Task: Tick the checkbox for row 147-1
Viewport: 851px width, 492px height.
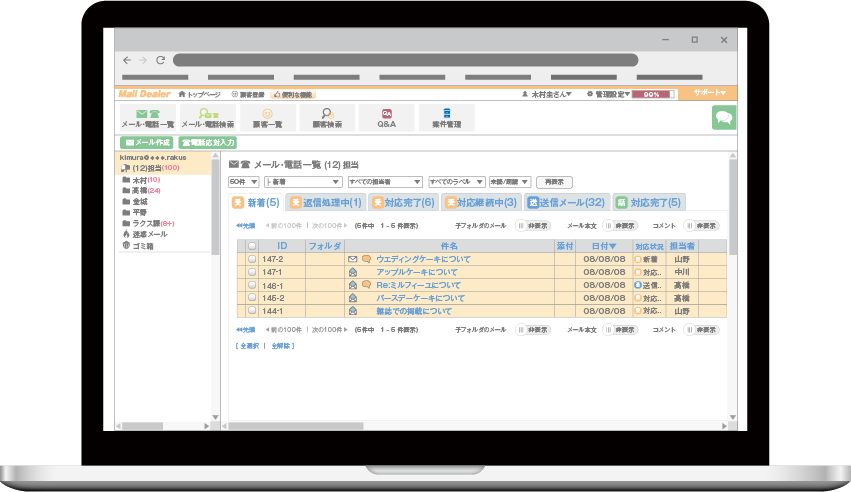Action: (x=252, y=272)
